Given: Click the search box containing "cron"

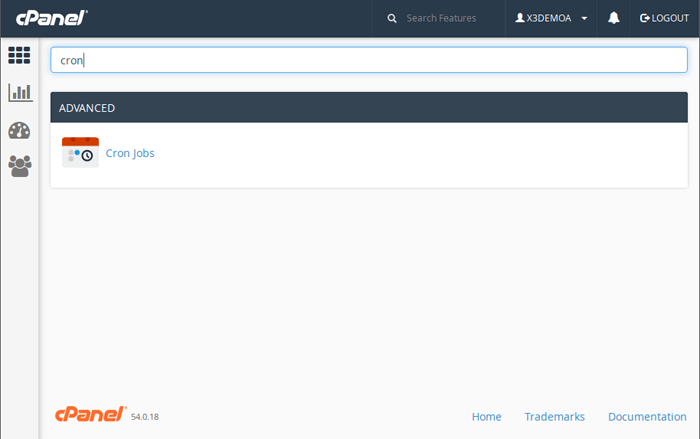Looking at the screenshot, I should pos(369,60).
